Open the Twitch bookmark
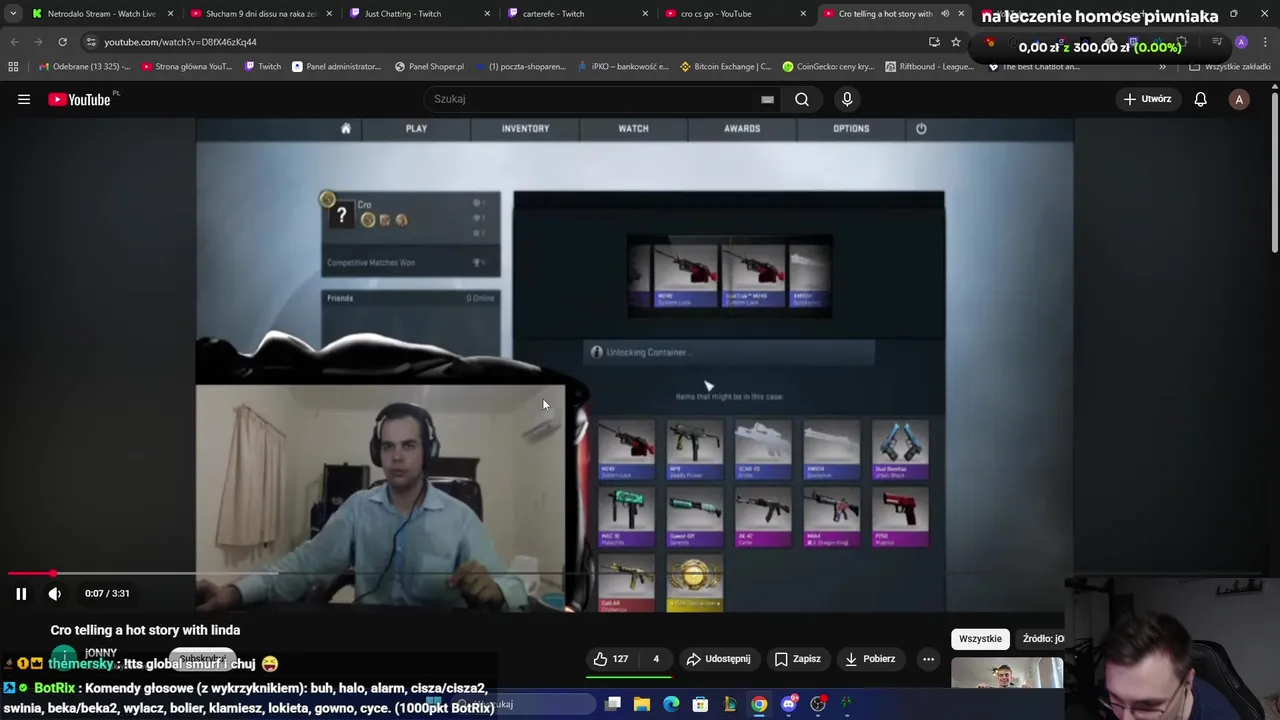 (262, 66)
